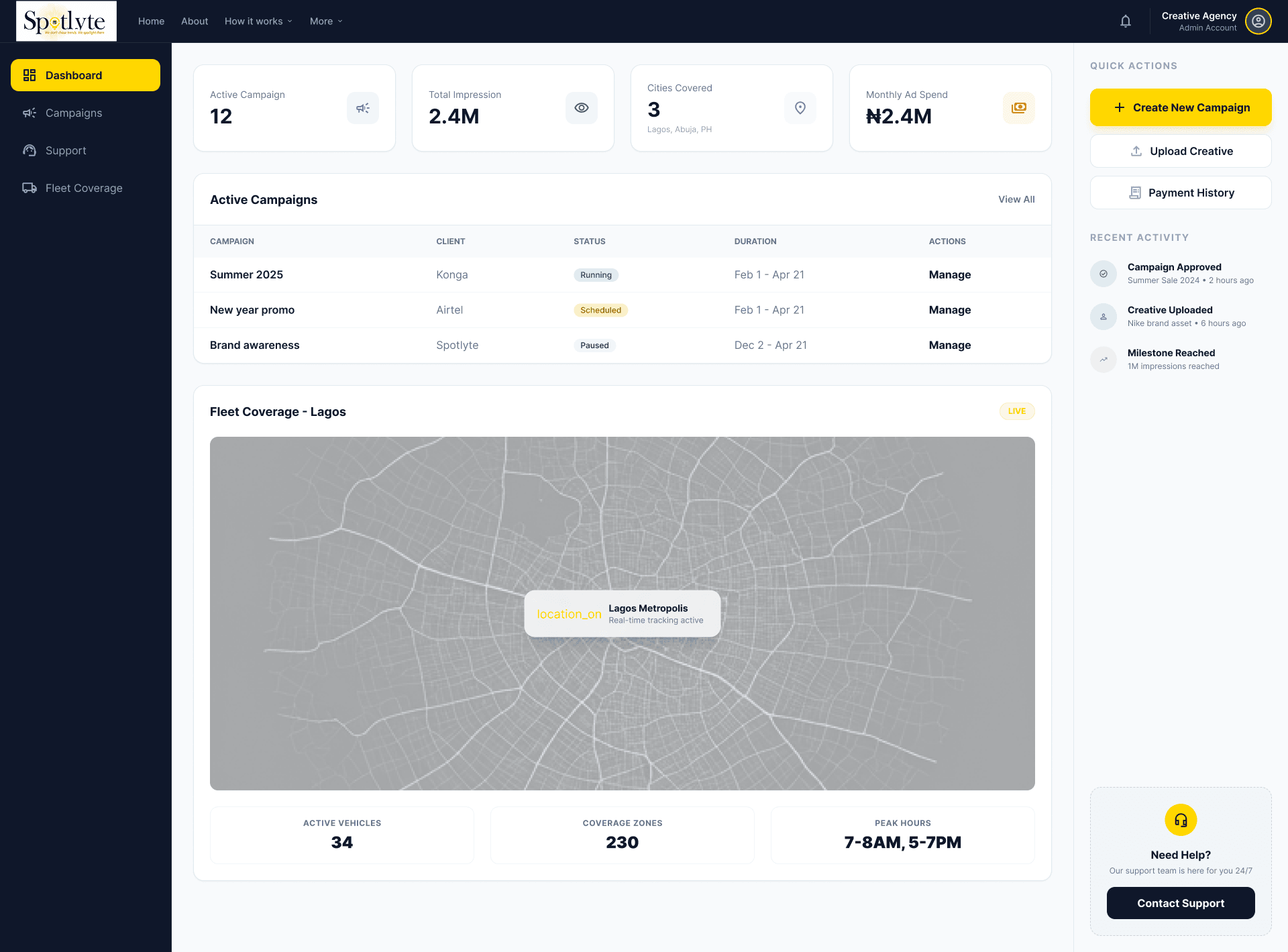Click the Upload Creative button
Viewport: 1288px width, 952px height.
tap(1181, 151)
